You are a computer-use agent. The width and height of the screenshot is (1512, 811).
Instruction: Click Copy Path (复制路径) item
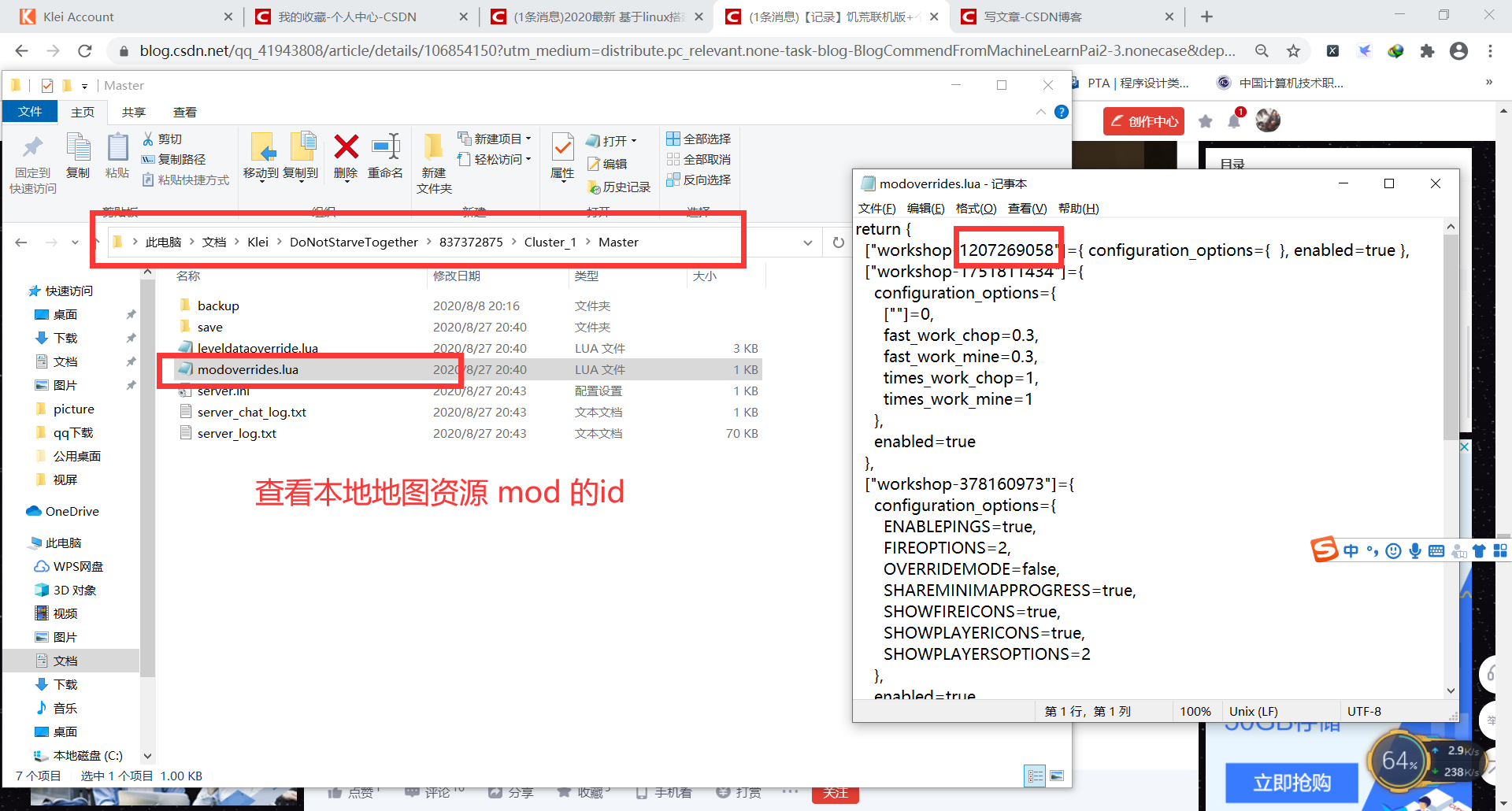(x=174, y=159)
